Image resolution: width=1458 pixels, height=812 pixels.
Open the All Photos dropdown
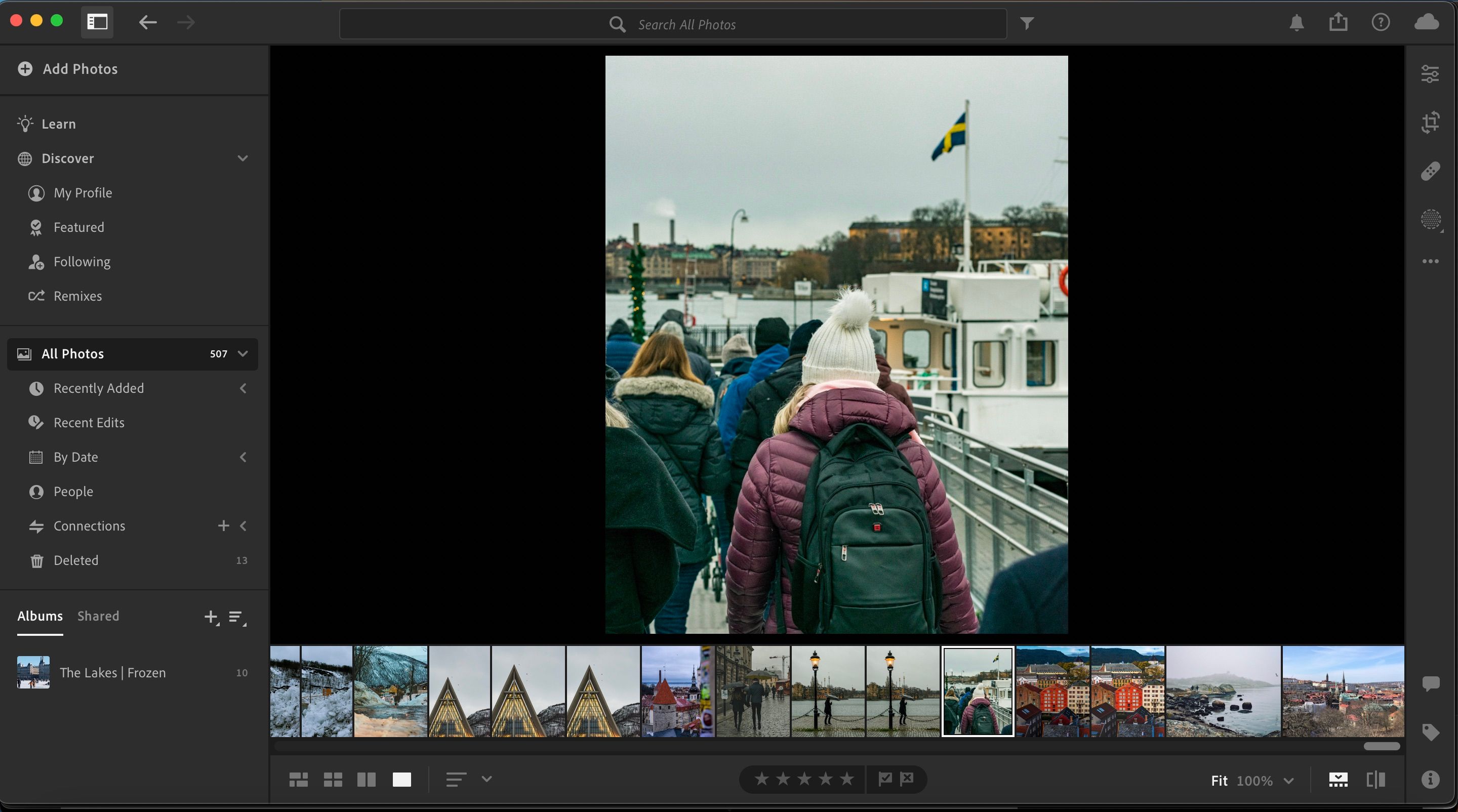[x=243, y=354]
